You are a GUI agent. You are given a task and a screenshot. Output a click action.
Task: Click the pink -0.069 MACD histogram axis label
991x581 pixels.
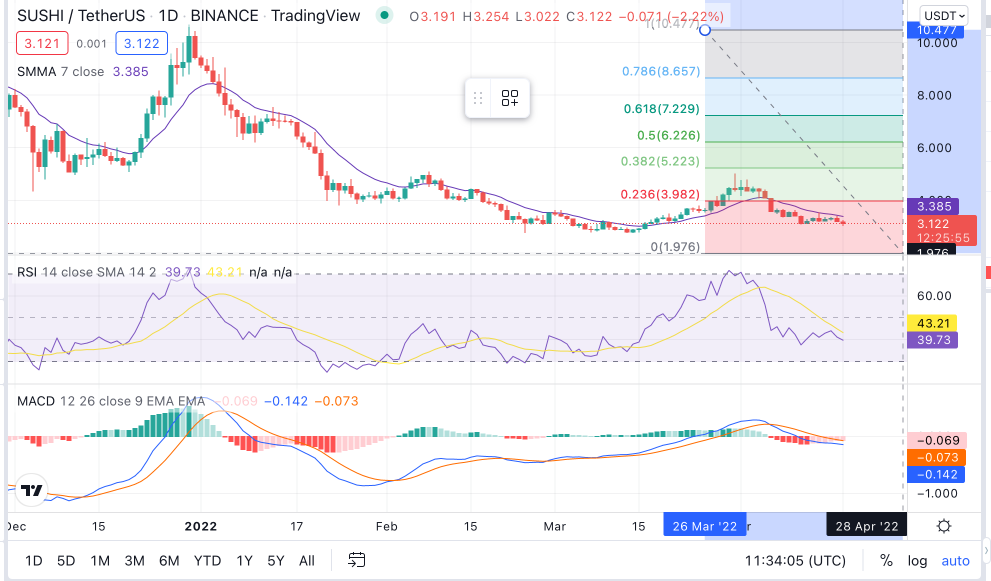pyautogui.click(x=937, y=440)
